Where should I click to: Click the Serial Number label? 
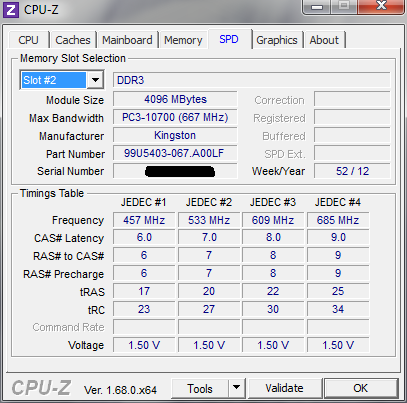click(x=71, y=171)
